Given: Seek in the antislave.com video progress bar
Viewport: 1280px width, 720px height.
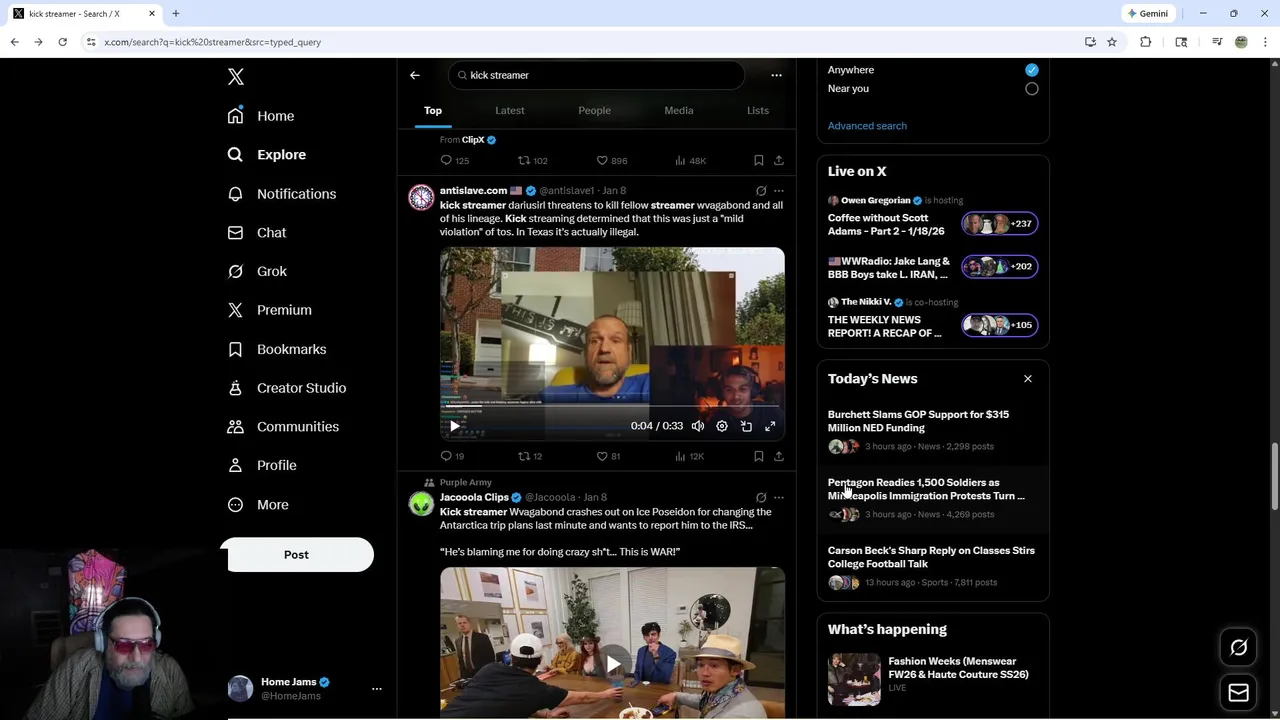Looking at the screenshot, I should click(612, 407).
